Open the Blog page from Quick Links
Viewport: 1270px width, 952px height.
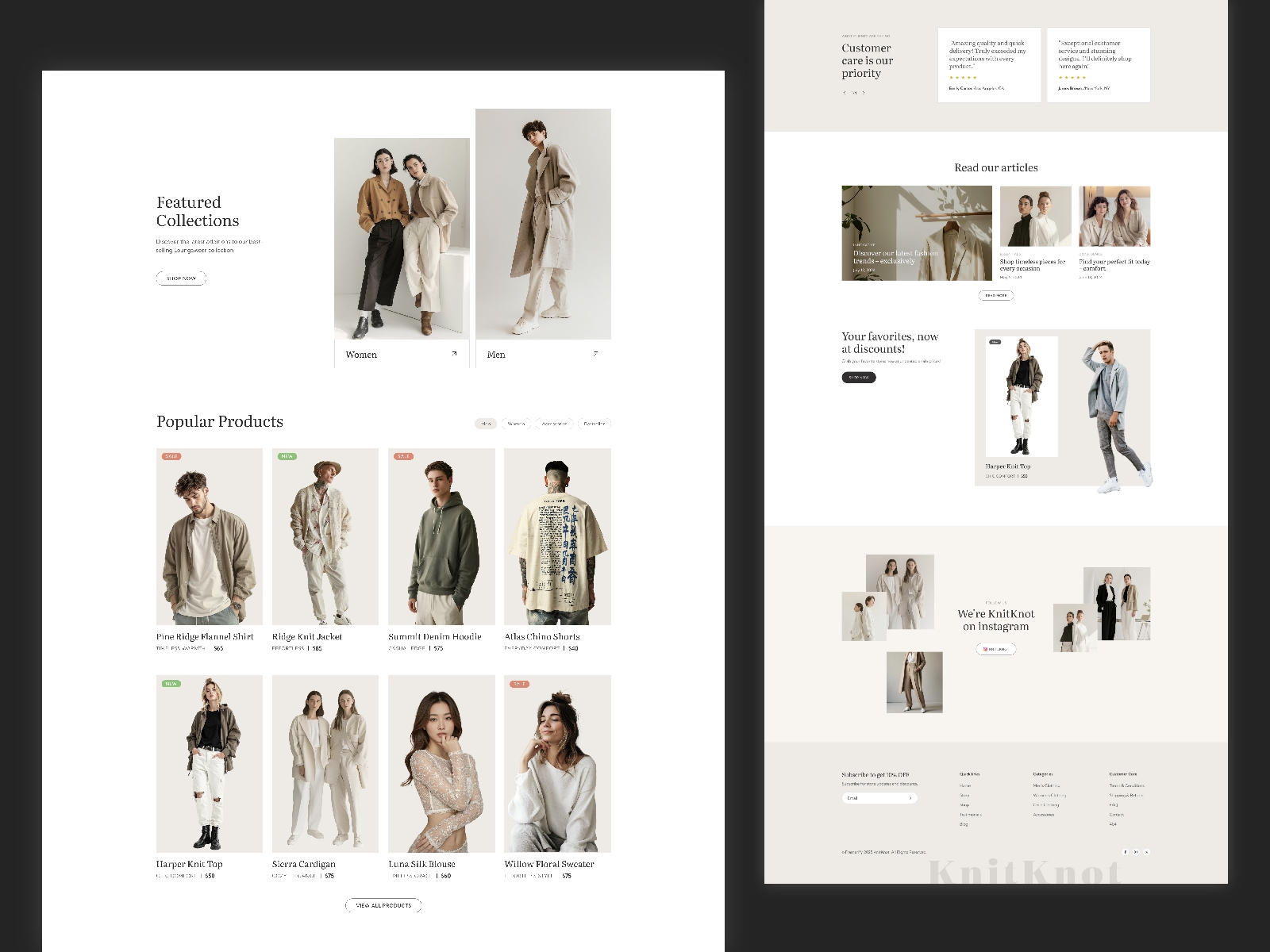click(x=964, y=823)
